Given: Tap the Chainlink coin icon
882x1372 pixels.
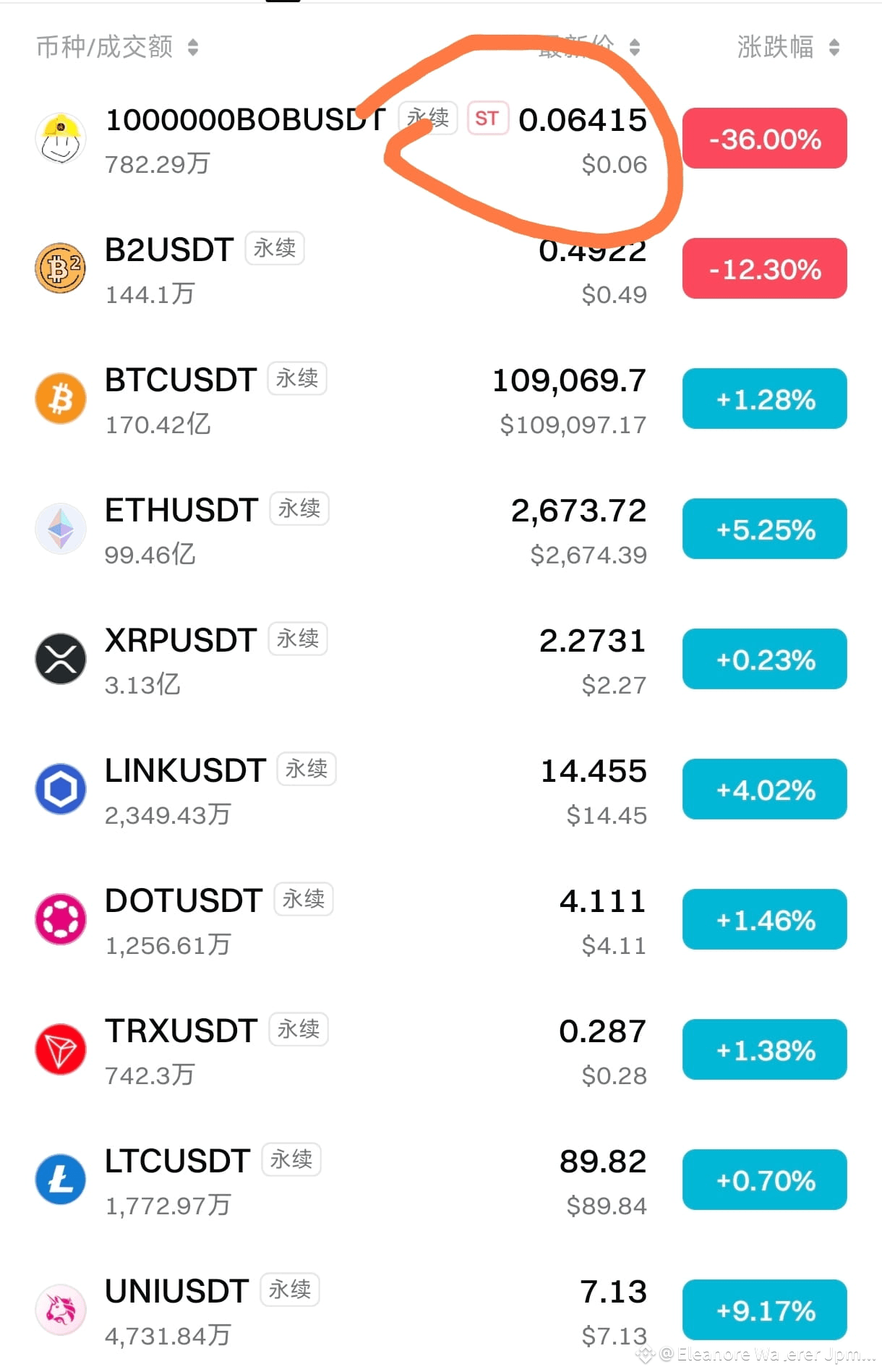Looking at the screenshot, I should coord(61,789).
